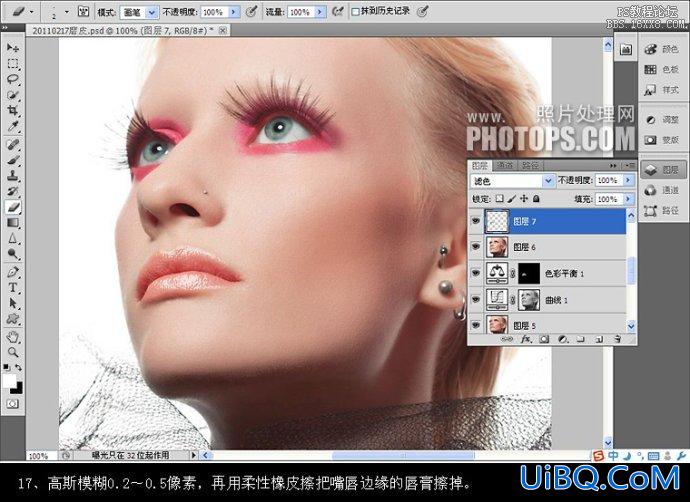Select the Rectangular Marquee tool
This screenshot has height=502, width=690.
tap(13, 64)
